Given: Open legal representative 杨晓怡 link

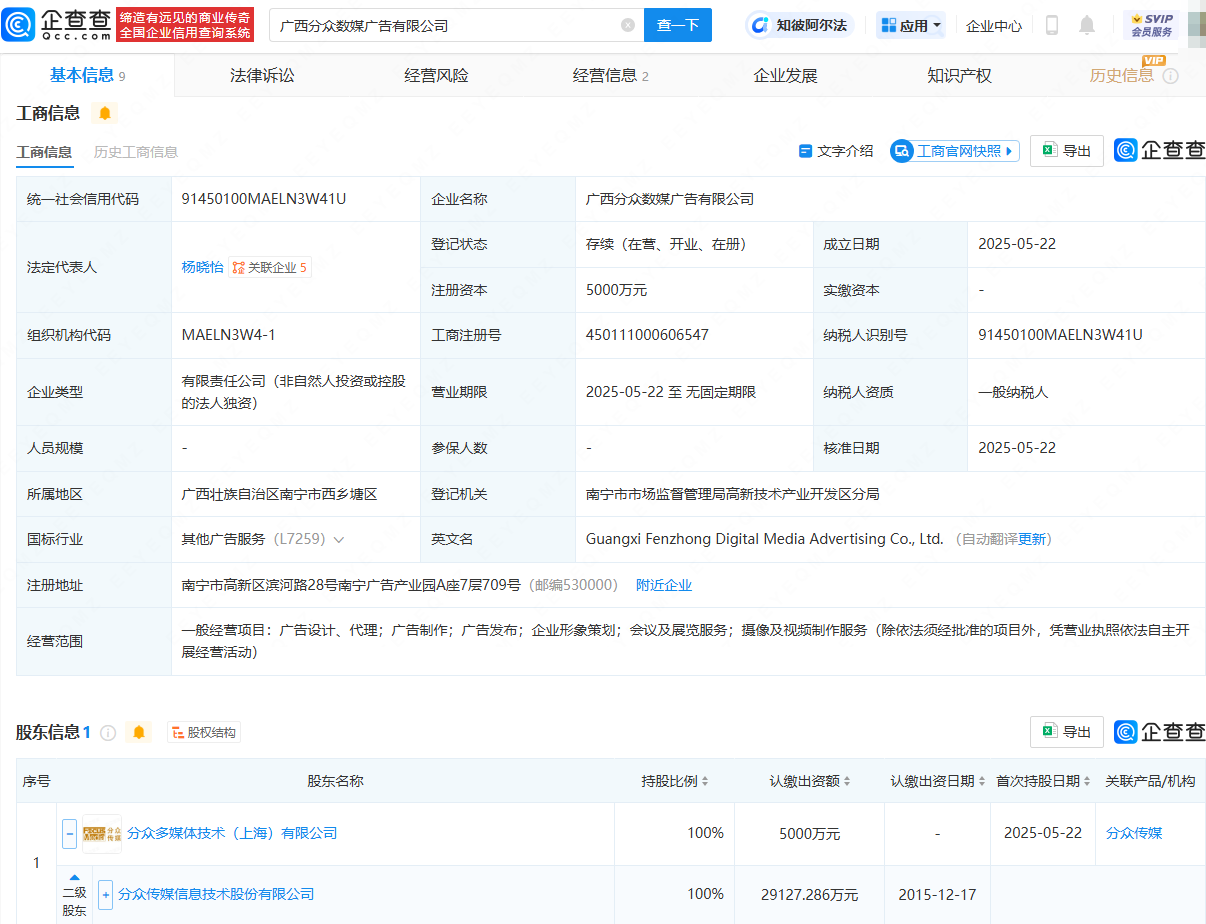Looking at the screenshot, I should tap(202, 267).
